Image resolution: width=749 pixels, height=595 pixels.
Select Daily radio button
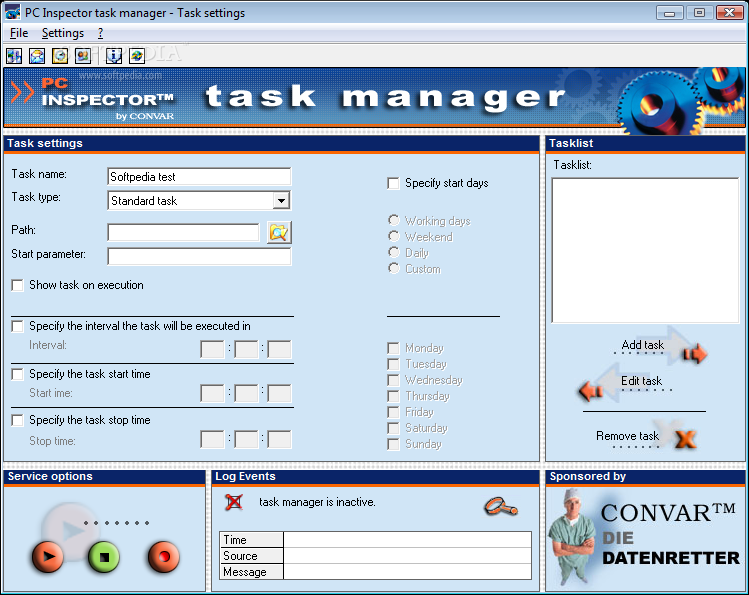coord(394,252)
